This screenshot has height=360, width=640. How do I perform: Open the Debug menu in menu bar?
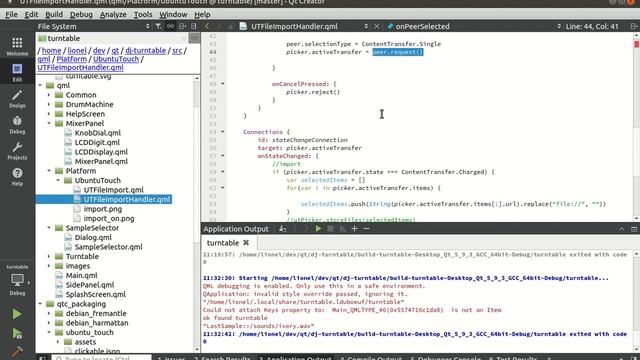(81, 14)
